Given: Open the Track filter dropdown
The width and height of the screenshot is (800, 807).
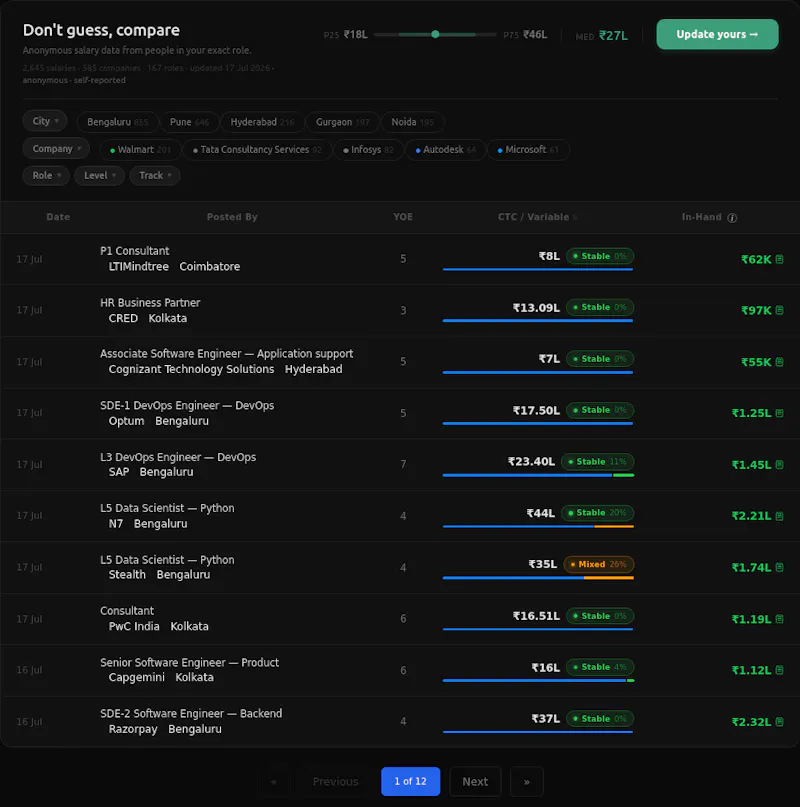Looking at the screenshot, I should click(154, 176).
